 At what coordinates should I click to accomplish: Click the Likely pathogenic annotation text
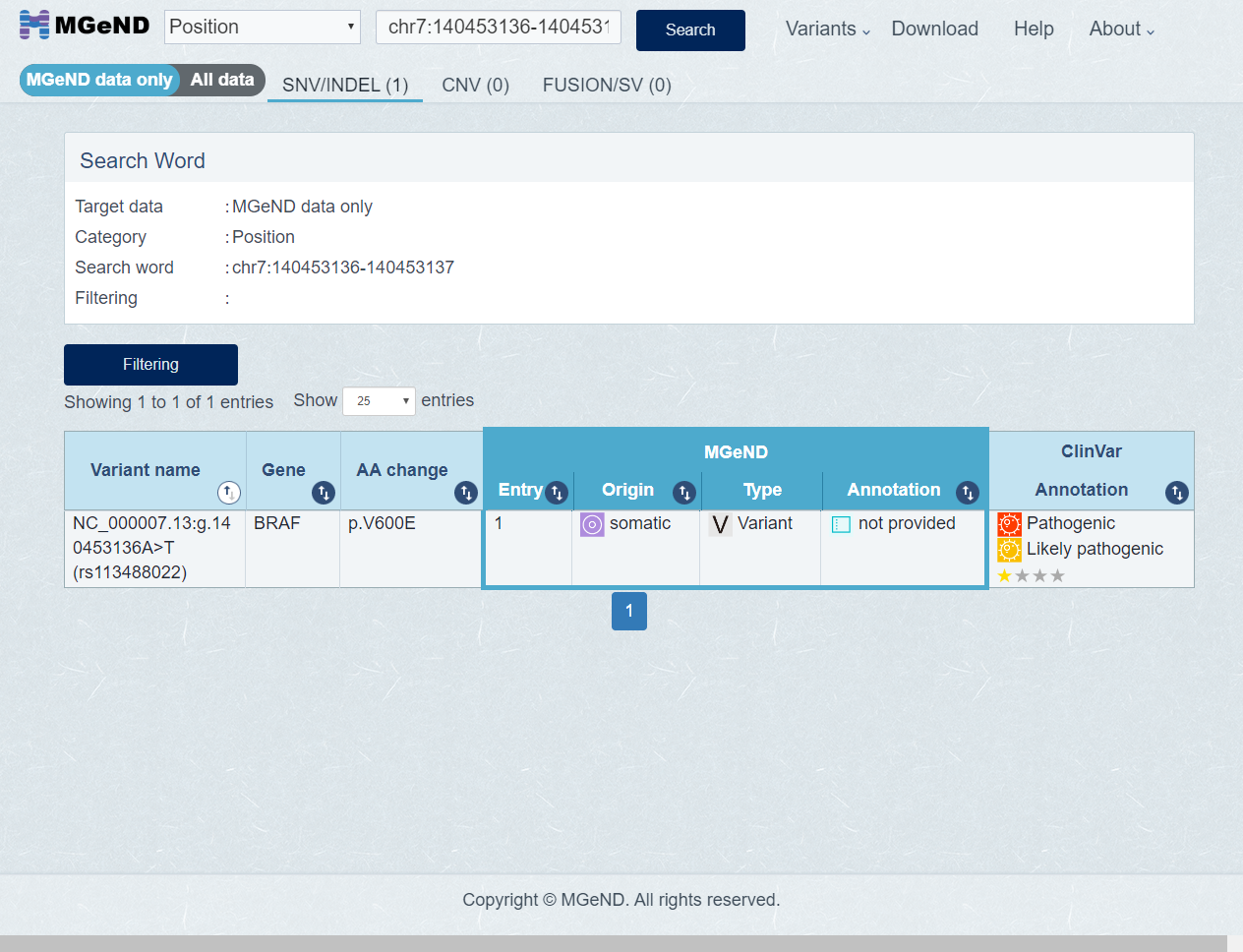[x=1095, y=549]
